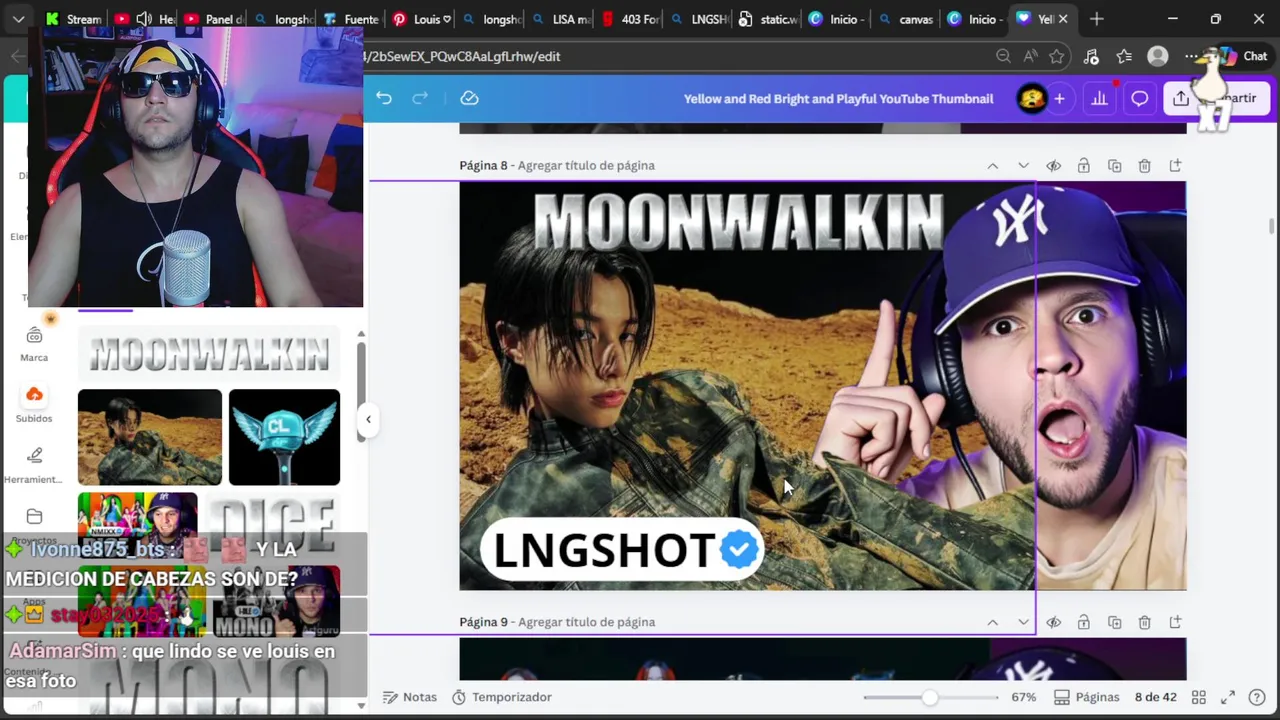Open a new browser tab
The image size is (1280, 720).
[x=1097, y=19]
